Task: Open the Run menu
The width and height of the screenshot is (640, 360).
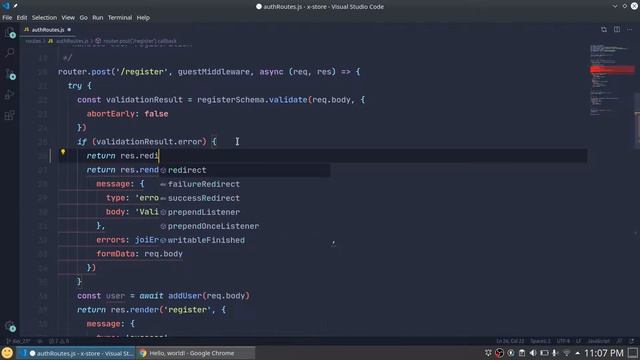Action: [98, 18]
